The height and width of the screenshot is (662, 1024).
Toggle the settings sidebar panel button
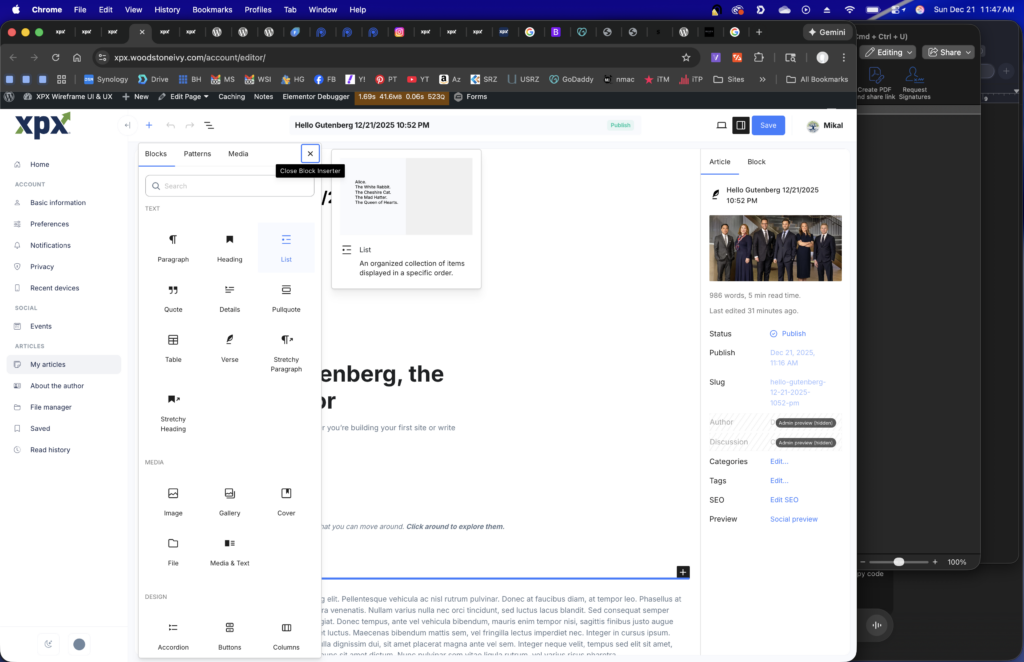740,125
